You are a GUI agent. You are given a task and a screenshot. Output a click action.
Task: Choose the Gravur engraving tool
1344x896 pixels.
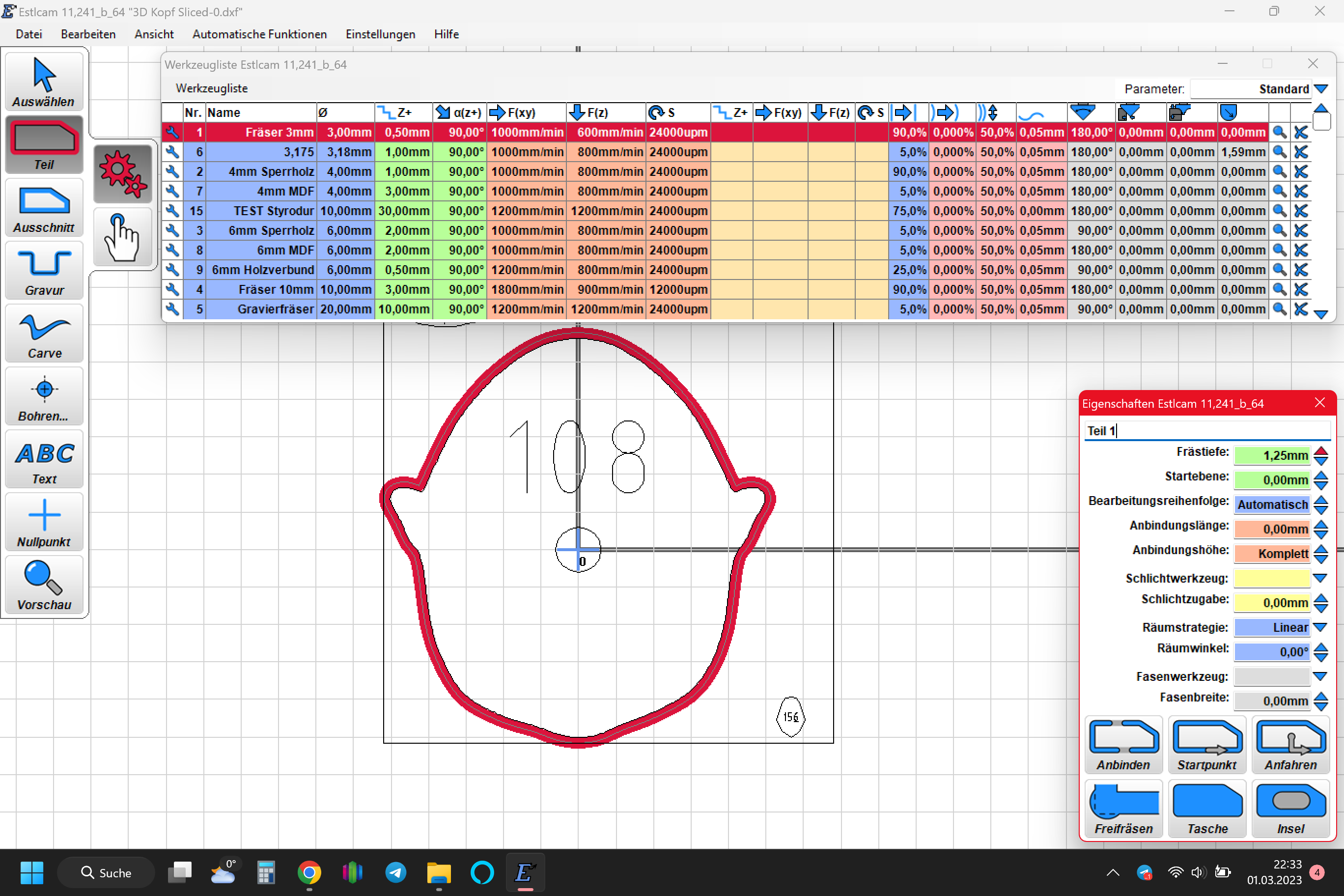[x=44, y=271]
